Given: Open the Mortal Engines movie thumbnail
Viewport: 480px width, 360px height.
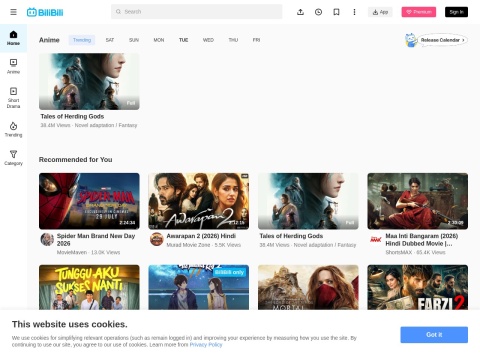Looking at the screenshot, I should pyautogui.click(x=308, y=287).
